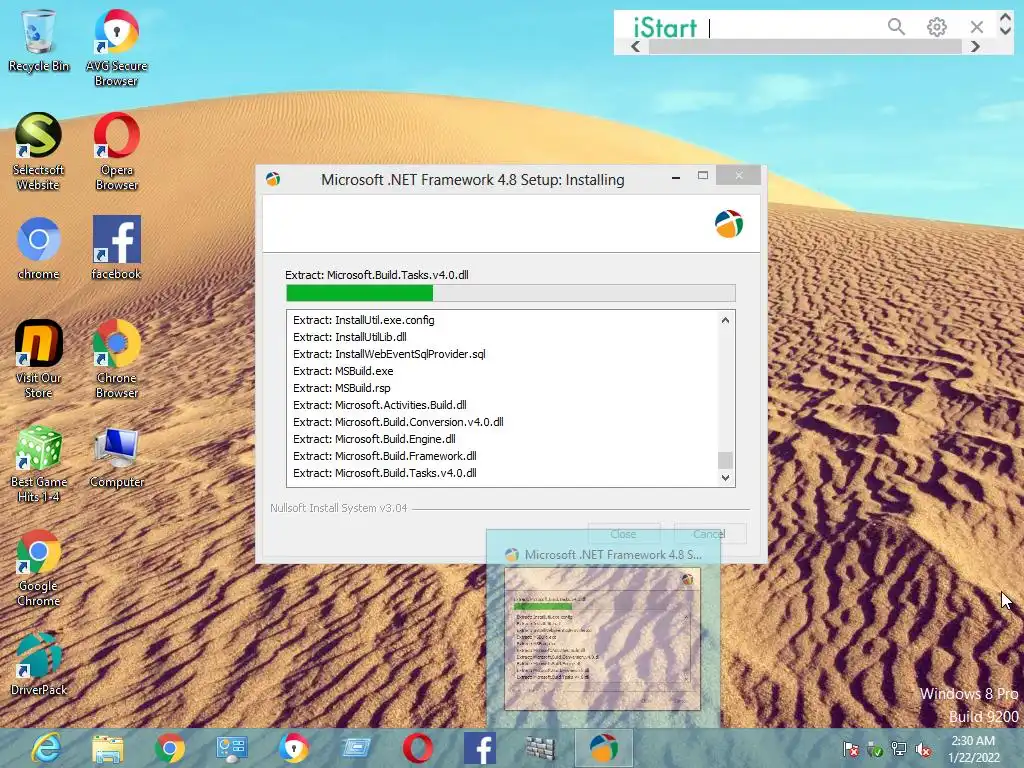1024x768 pixels.
Task: Click the installer title bar icon
Action: [273, 179]
